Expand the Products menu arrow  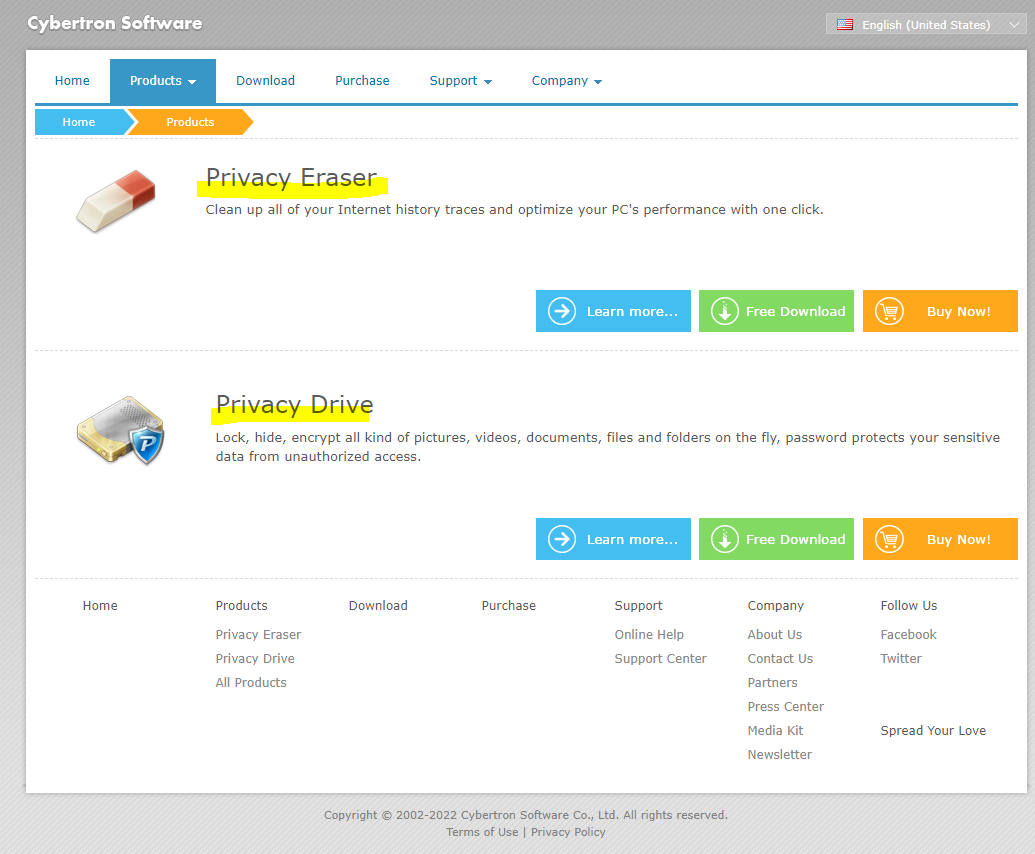(x=192, y=82)
